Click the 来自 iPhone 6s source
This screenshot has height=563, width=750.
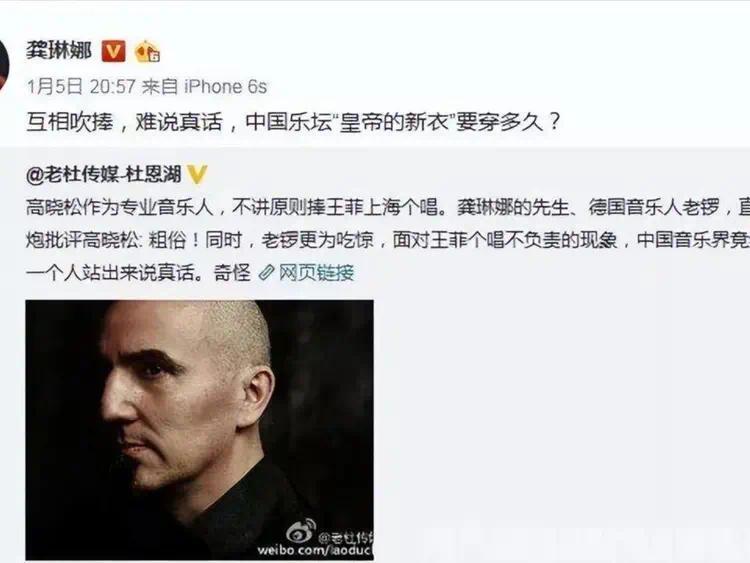(204, 87)
